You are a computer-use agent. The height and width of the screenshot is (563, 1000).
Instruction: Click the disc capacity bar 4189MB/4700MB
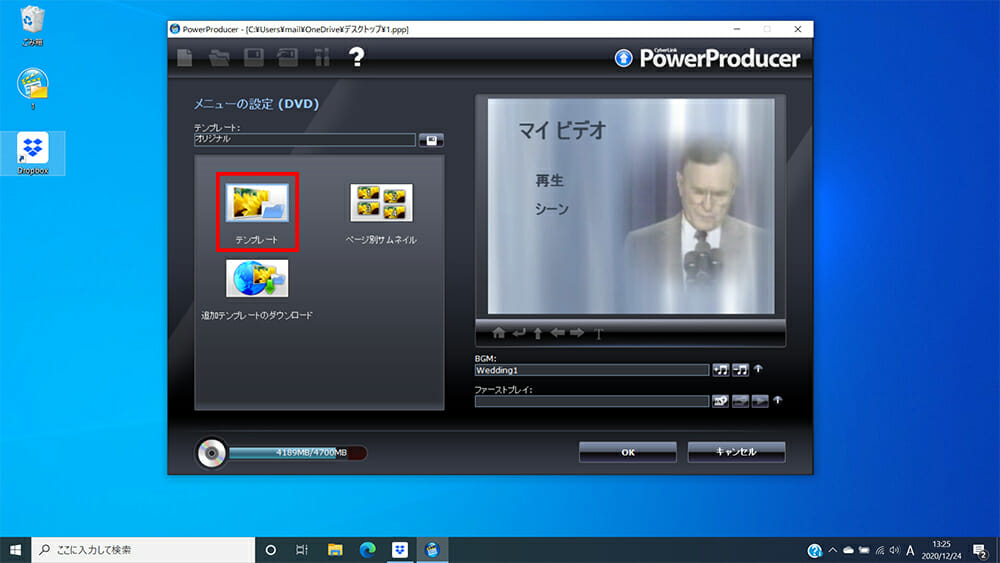298,453
